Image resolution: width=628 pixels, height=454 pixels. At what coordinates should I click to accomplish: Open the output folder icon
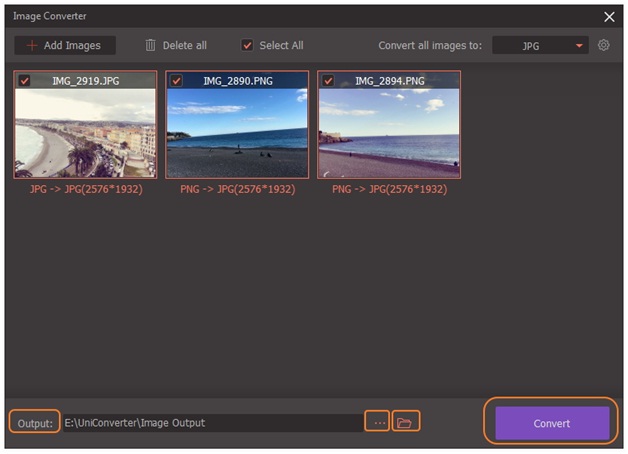coord(405,423)
